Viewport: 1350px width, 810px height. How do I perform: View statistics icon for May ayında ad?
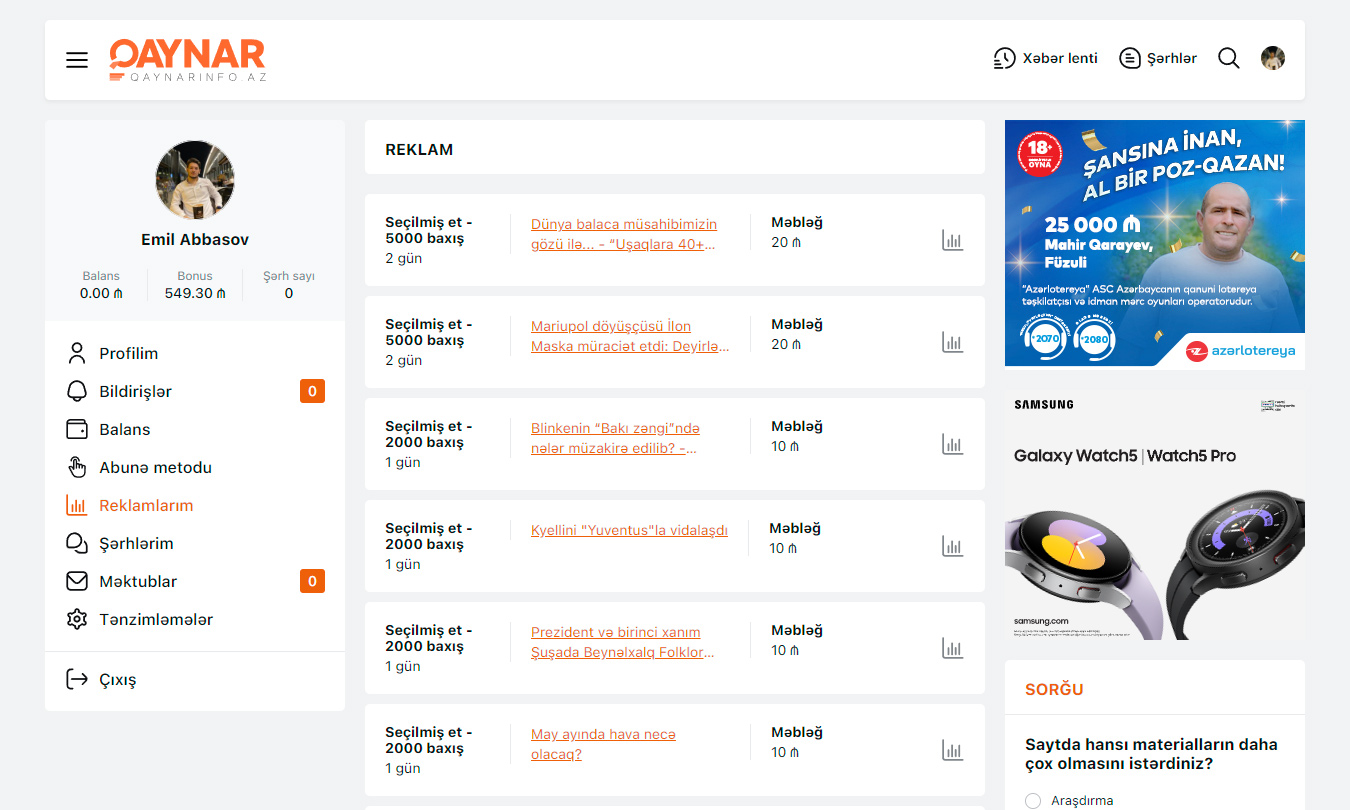click(x=952, y=750)
